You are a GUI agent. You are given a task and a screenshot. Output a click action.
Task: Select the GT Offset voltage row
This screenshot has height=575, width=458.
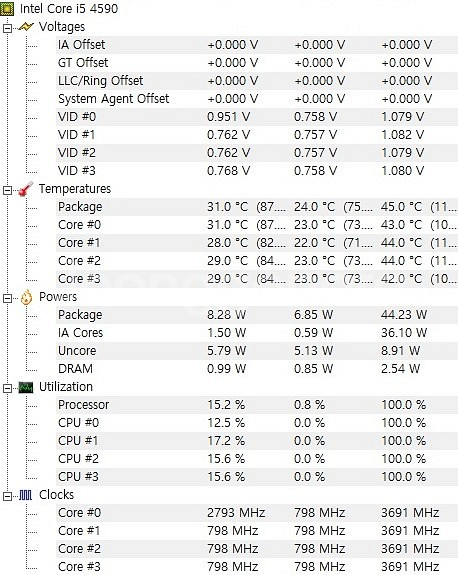tap(257, 63)
